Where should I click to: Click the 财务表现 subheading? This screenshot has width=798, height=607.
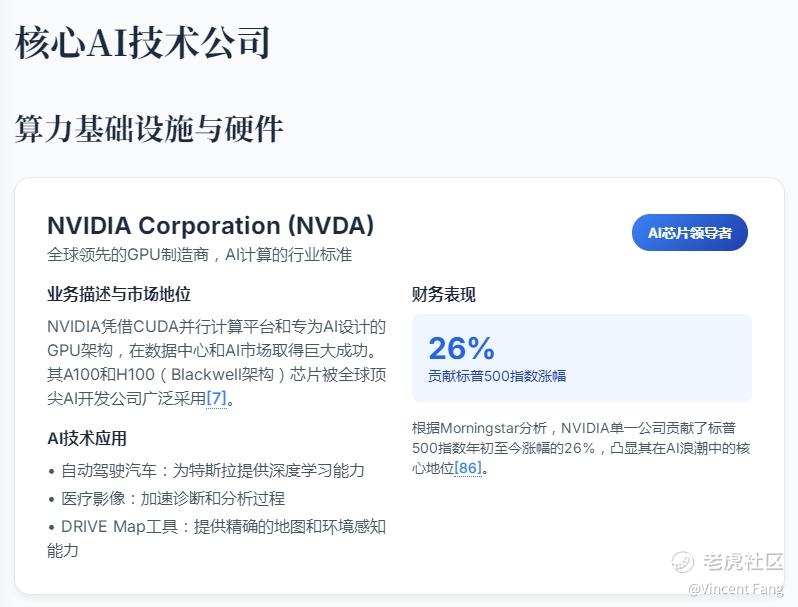coord(444,294)
